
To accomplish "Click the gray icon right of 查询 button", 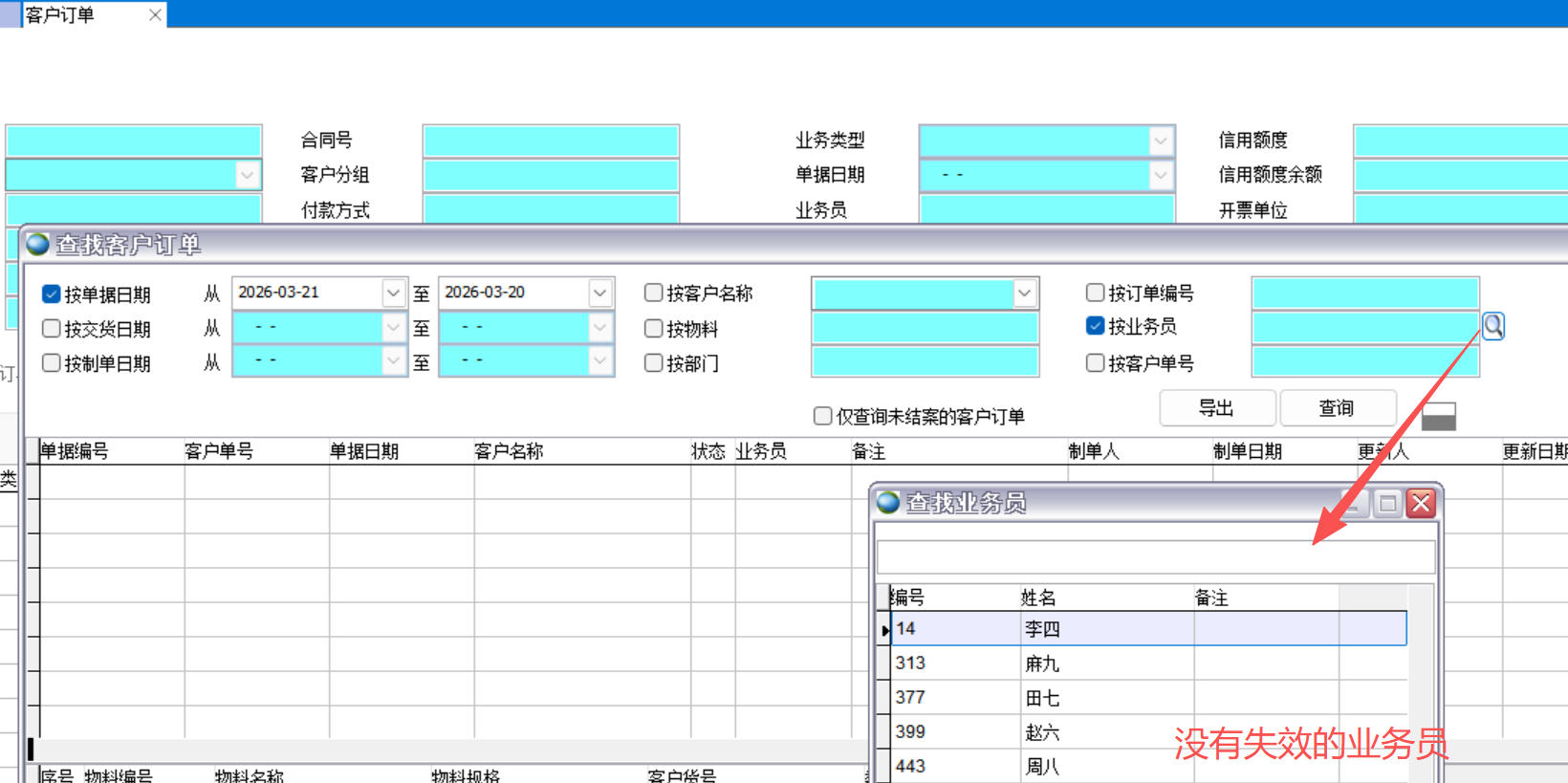I will click(1438, 416).
